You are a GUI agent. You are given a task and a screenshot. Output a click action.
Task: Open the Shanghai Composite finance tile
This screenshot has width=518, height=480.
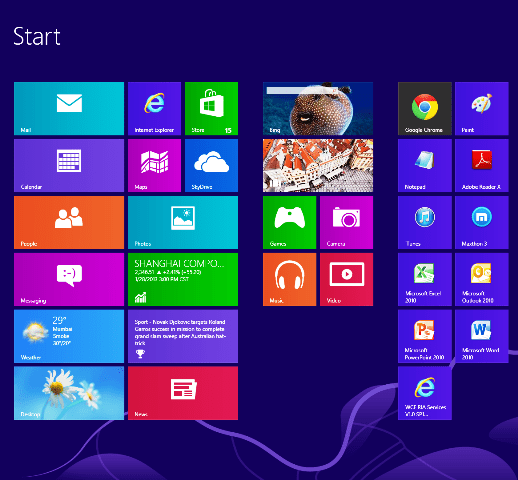click(x=183, y=279)
